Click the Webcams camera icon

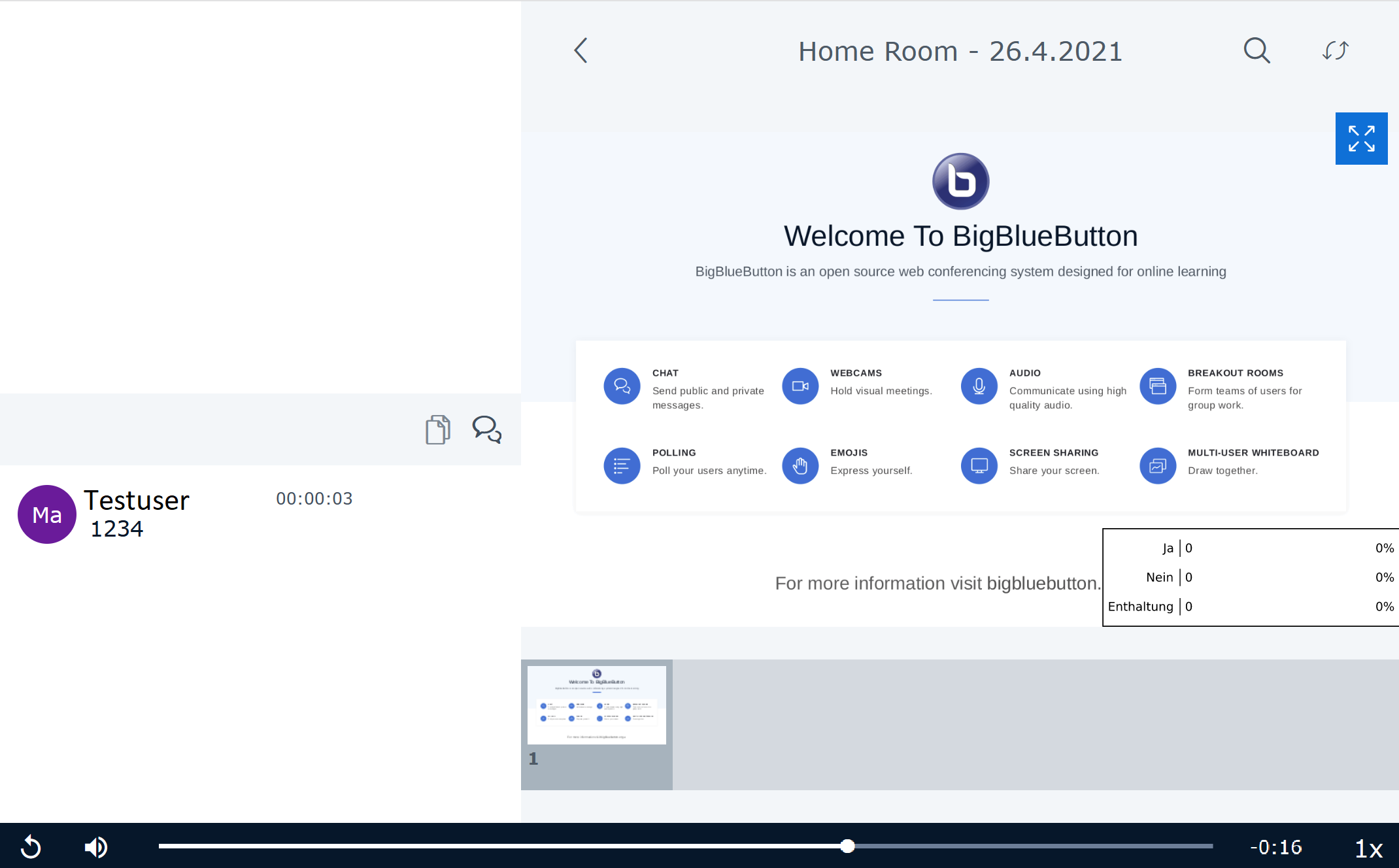[x=800, y=386]
